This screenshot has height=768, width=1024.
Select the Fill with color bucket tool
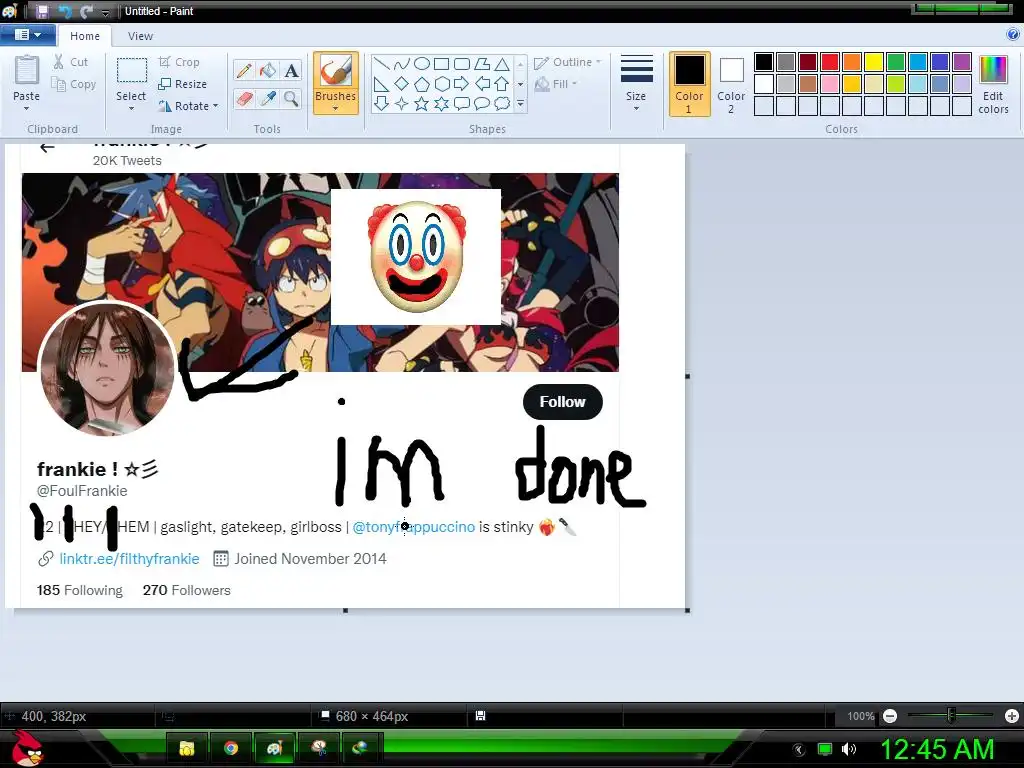pyautogui.click(x=268, y=71)
